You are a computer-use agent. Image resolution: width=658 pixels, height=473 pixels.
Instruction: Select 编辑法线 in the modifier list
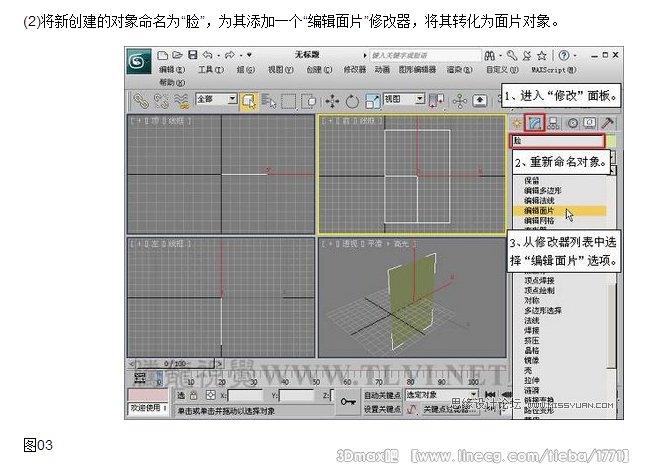pyautogui.click(x=539, y=201)
